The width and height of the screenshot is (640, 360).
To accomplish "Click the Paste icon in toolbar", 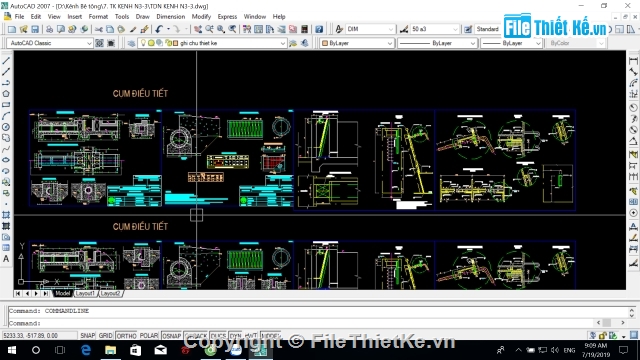I will tap(121, 29).
